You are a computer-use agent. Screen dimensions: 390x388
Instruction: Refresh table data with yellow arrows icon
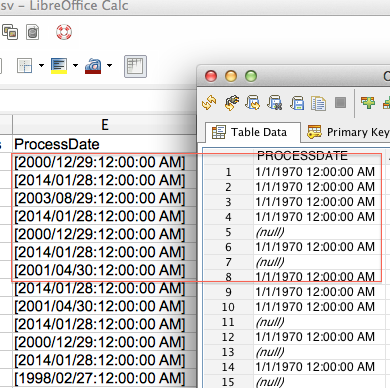[209, 103]
